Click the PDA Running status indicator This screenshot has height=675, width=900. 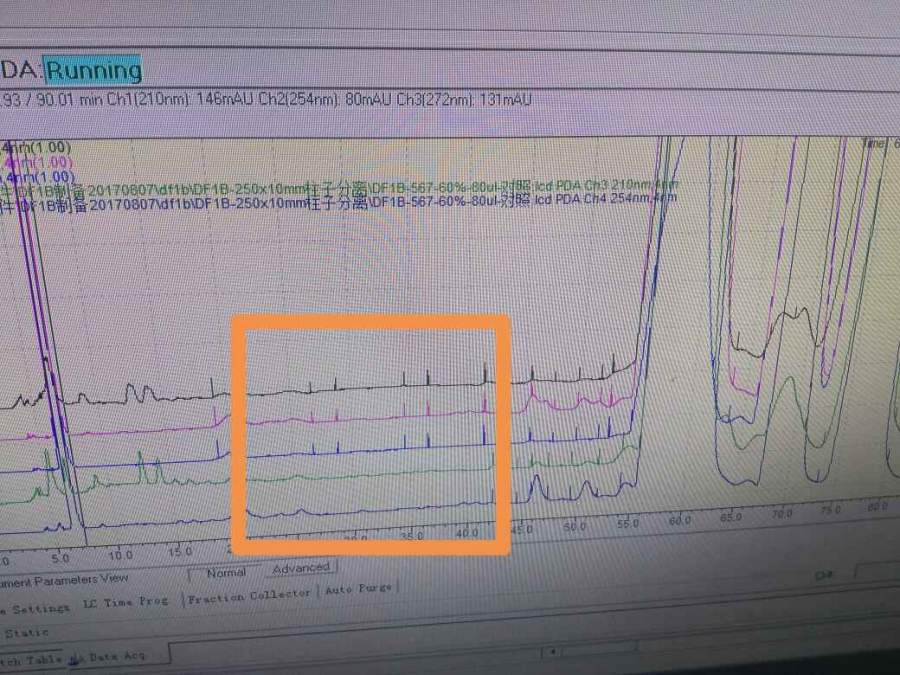[93, 70]
